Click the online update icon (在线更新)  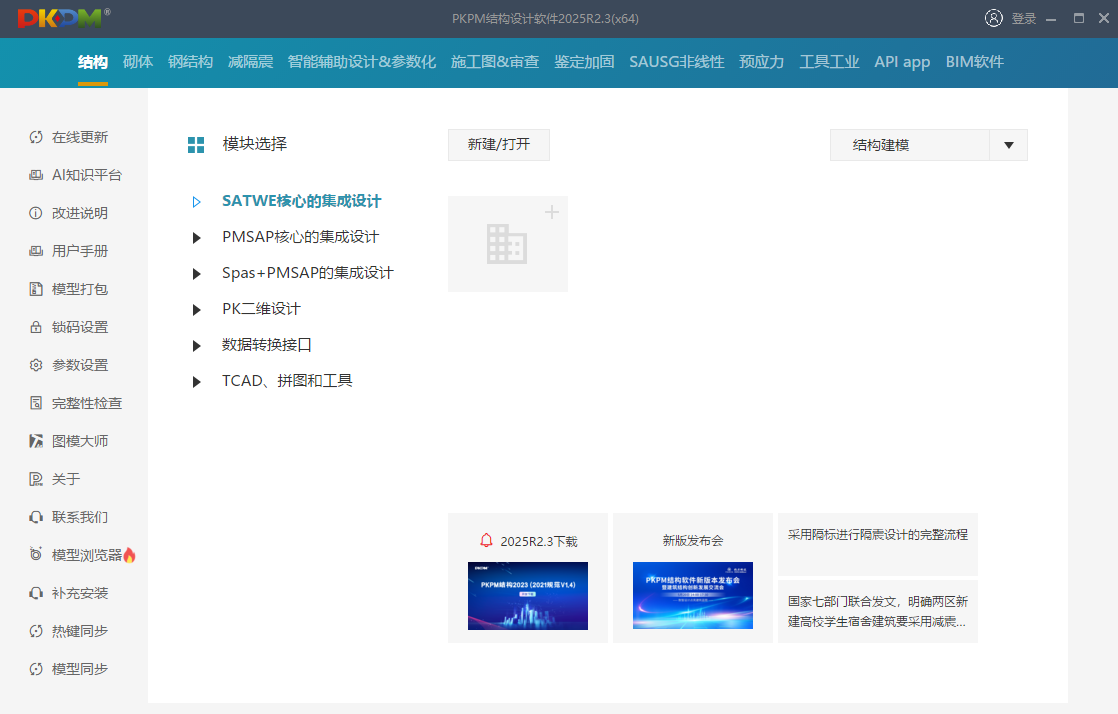click(x=36, y=137)
